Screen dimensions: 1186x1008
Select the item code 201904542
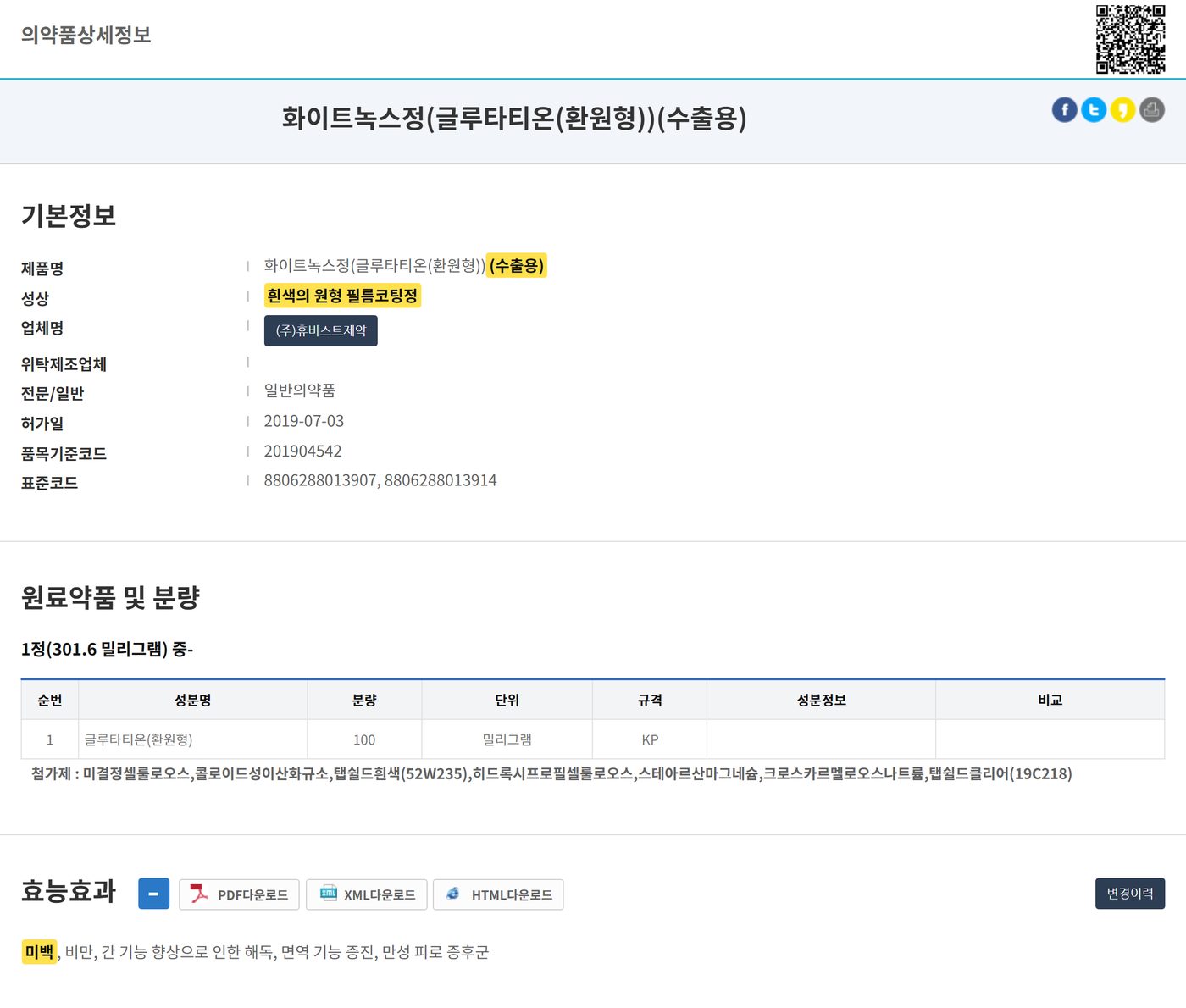click(x=303, y=451)
